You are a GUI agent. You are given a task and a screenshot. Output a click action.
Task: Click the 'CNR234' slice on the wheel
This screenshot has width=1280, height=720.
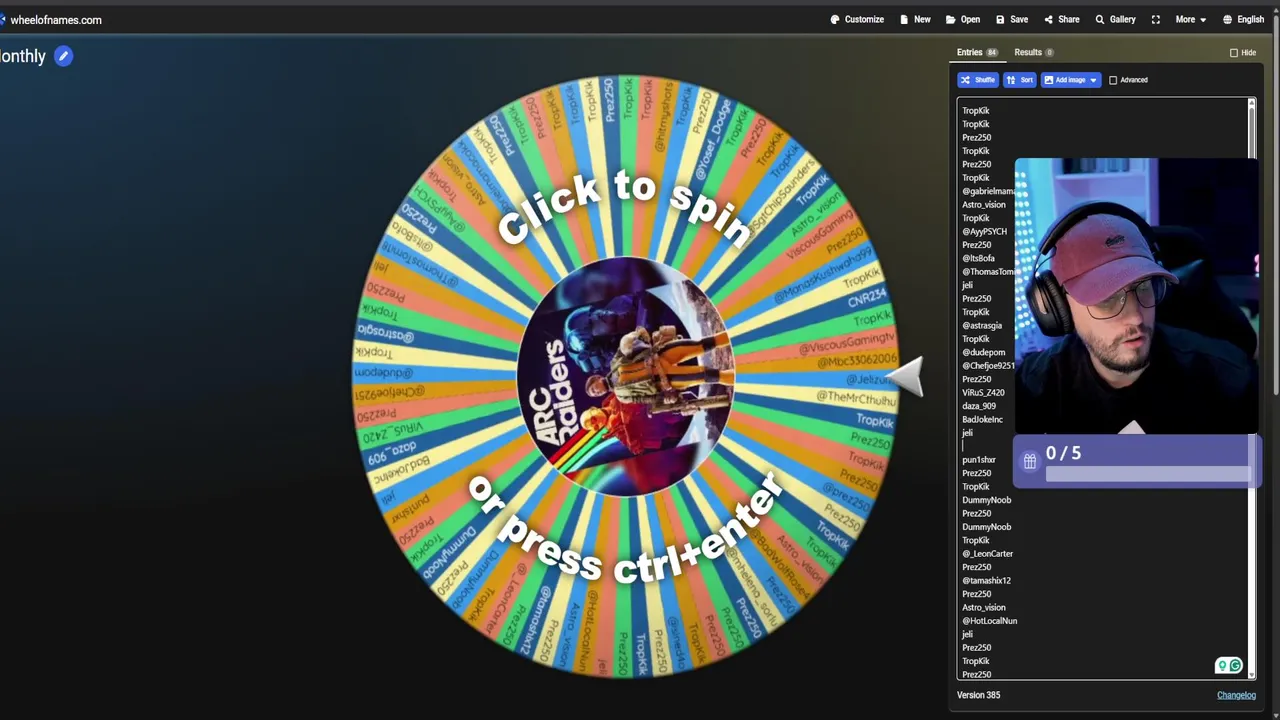pyautogui.click(x=866, y=300)
